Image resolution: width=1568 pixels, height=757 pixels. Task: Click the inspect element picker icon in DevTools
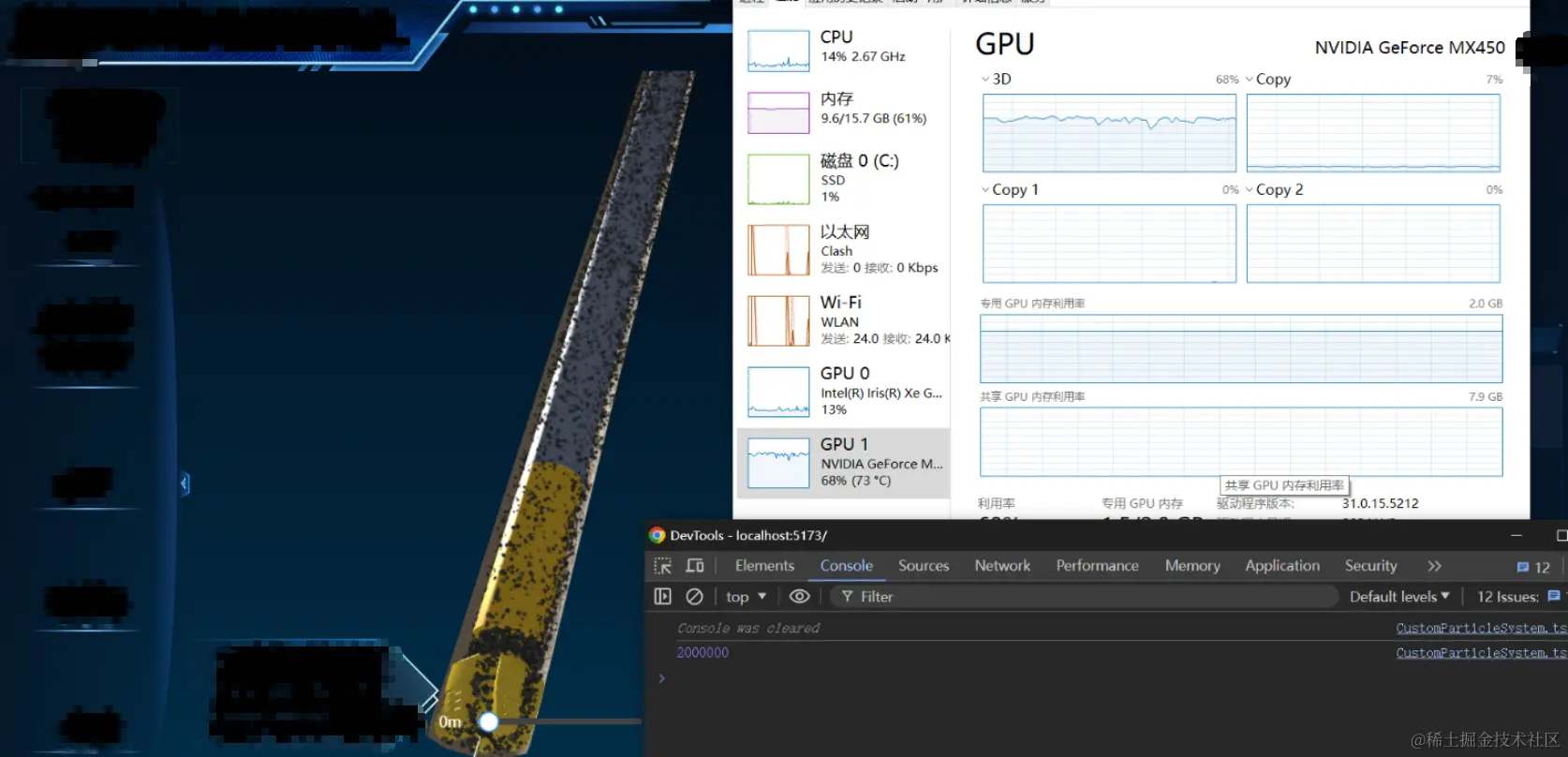[x=662, y=566]
